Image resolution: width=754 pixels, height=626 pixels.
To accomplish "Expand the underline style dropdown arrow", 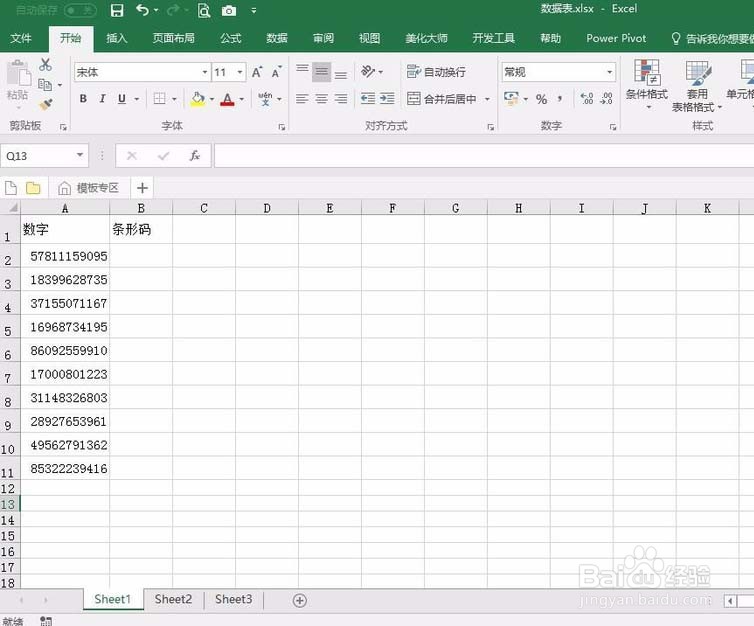I will pyautogui.click(x=137, y=99).
